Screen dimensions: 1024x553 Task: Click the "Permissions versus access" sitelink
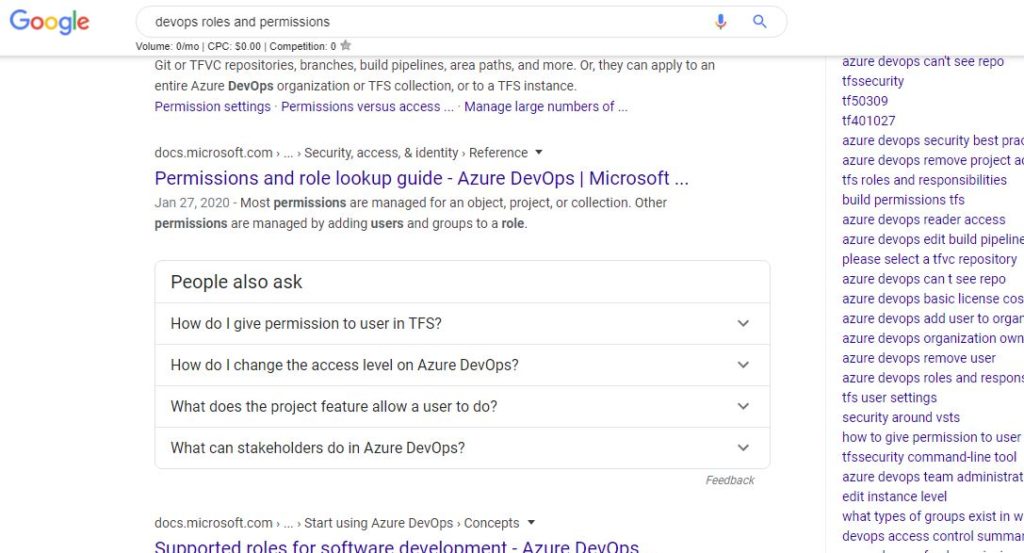[x=367, y=107]
